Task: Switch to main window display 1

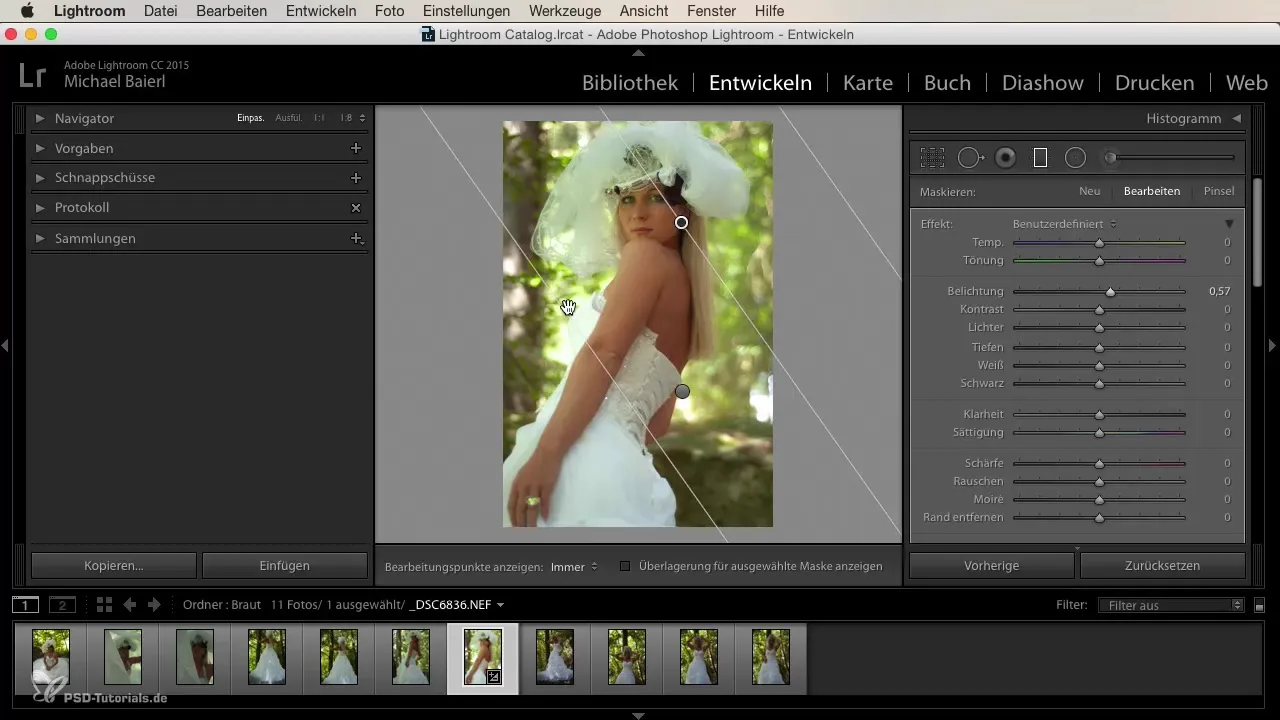Action: point(26,605)
